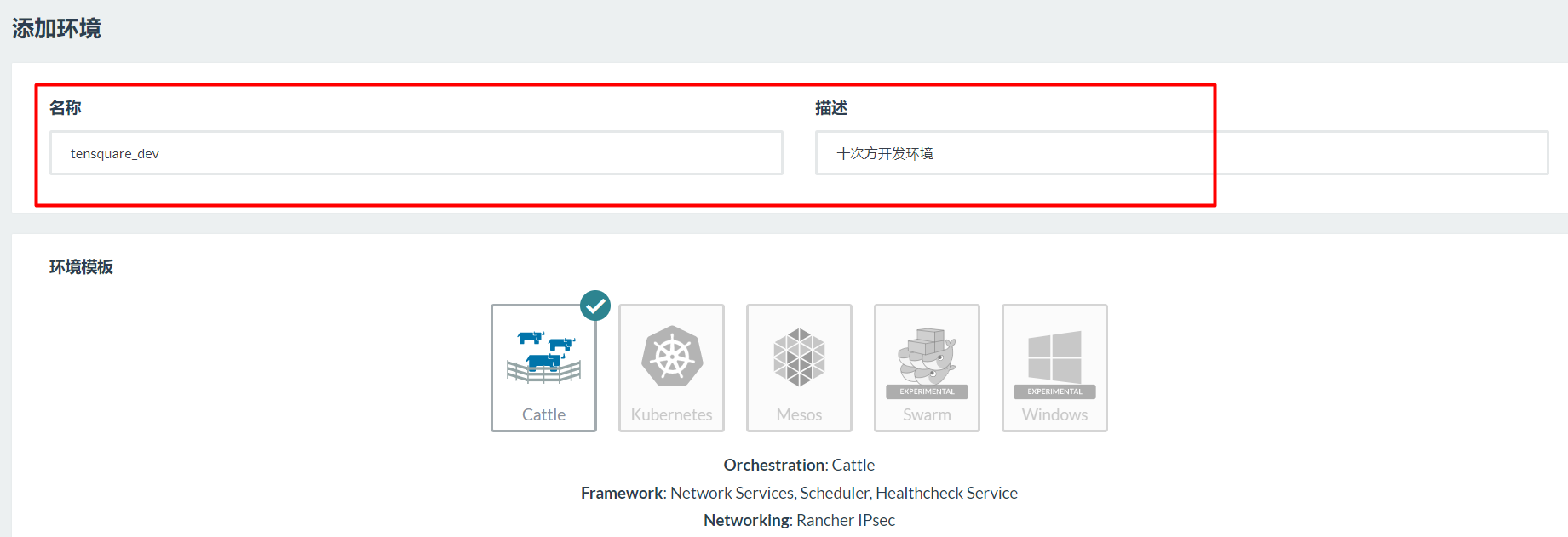The width and height of the screenshot is (1568, 537).
Task: Click the 名称 field label
Action: coord(66,108)
